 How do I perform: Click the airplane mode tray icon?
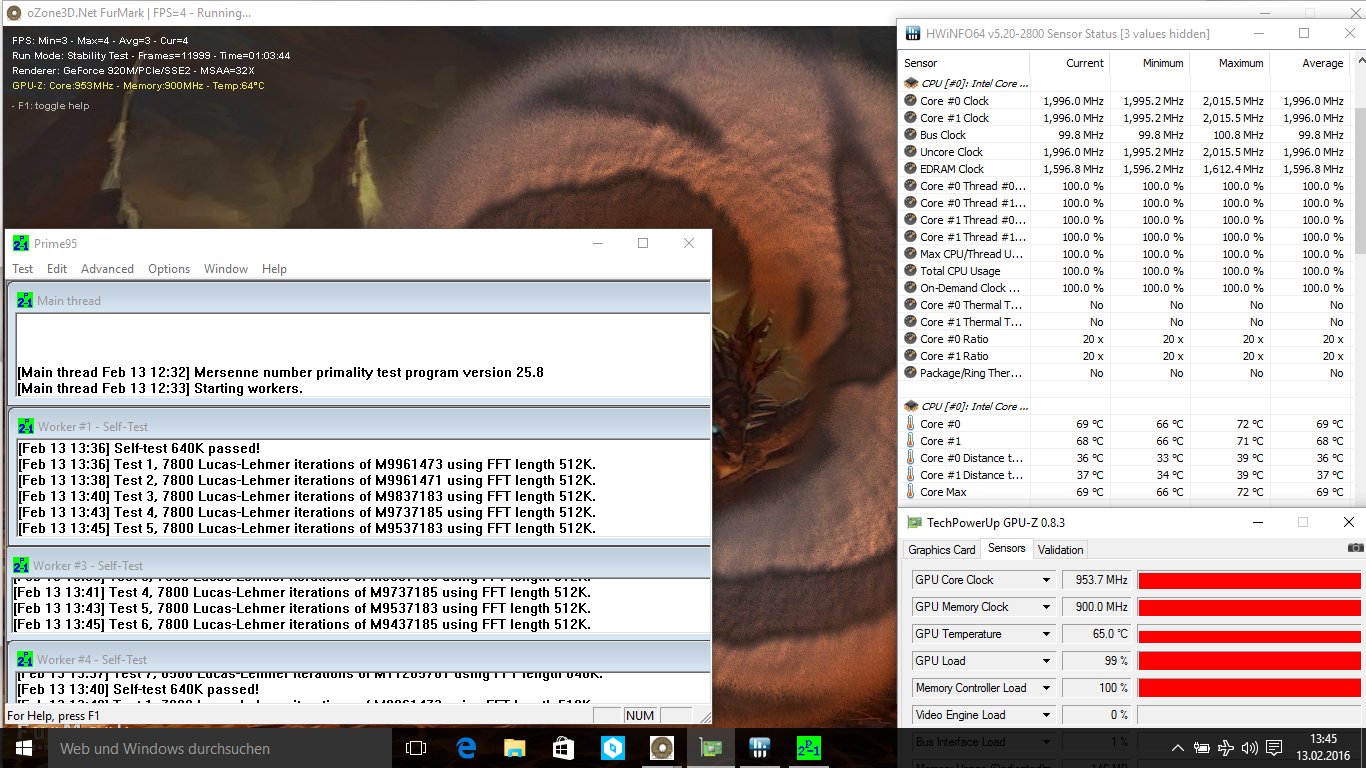[1228, 748]
